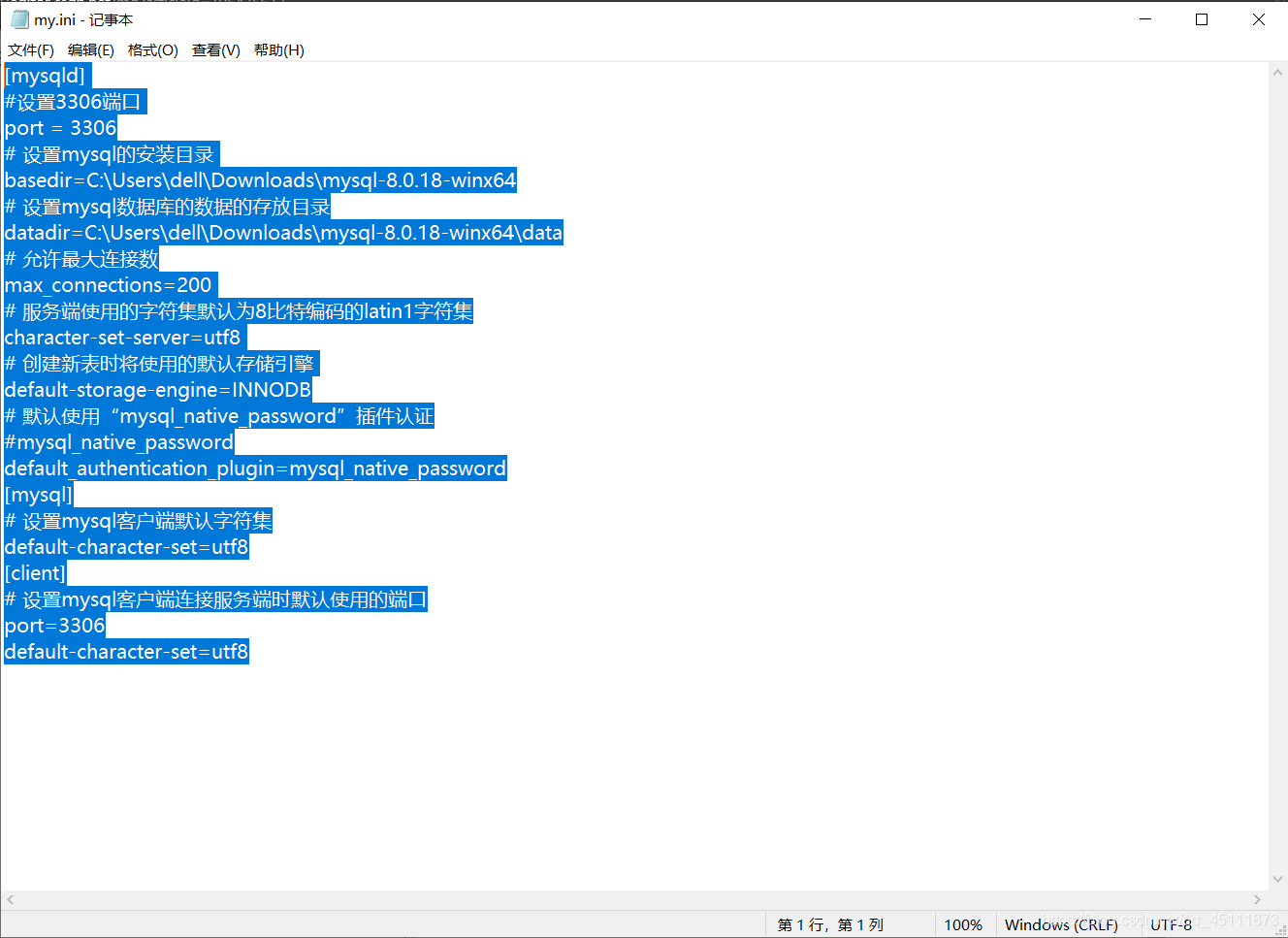
Task: Click the line 'port = 3306'
Action: [x=60, y=128]
